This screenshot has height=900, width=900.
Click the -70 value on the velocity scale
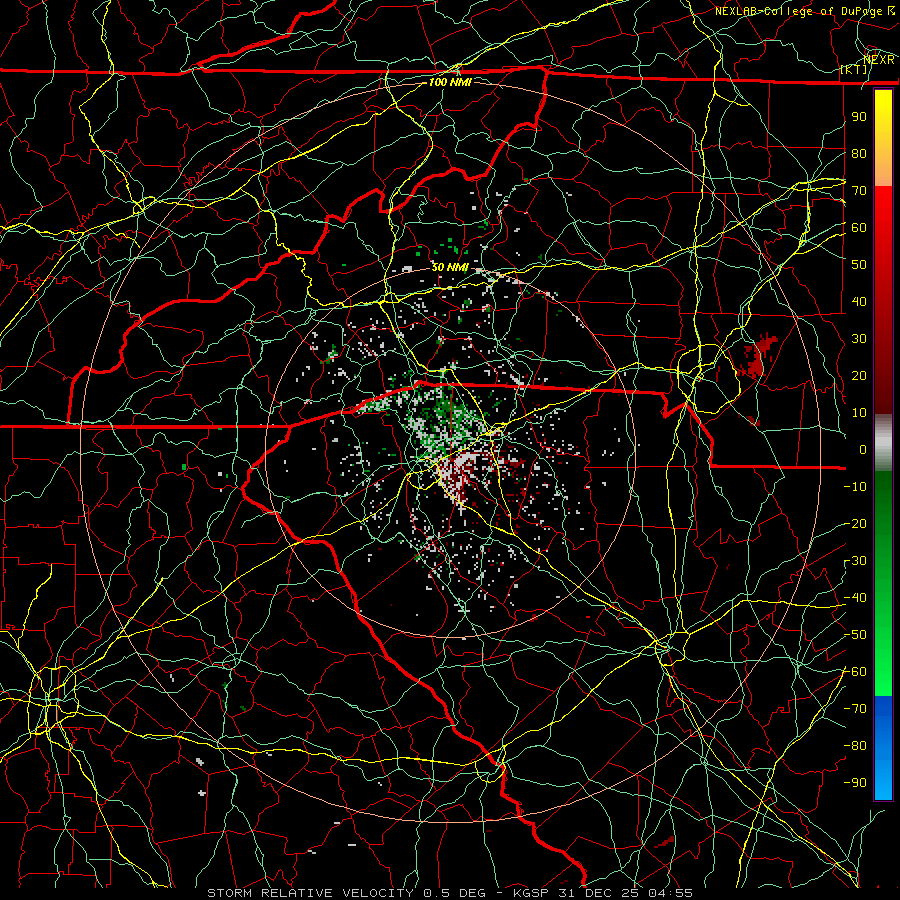(x=855, y=709)
